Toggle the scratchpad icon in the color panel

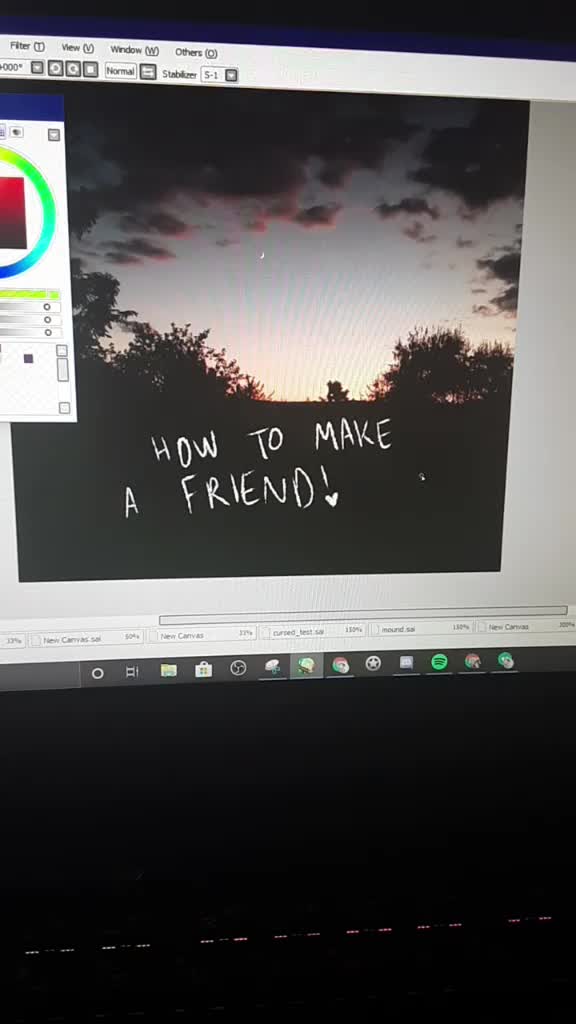(16, 133)
